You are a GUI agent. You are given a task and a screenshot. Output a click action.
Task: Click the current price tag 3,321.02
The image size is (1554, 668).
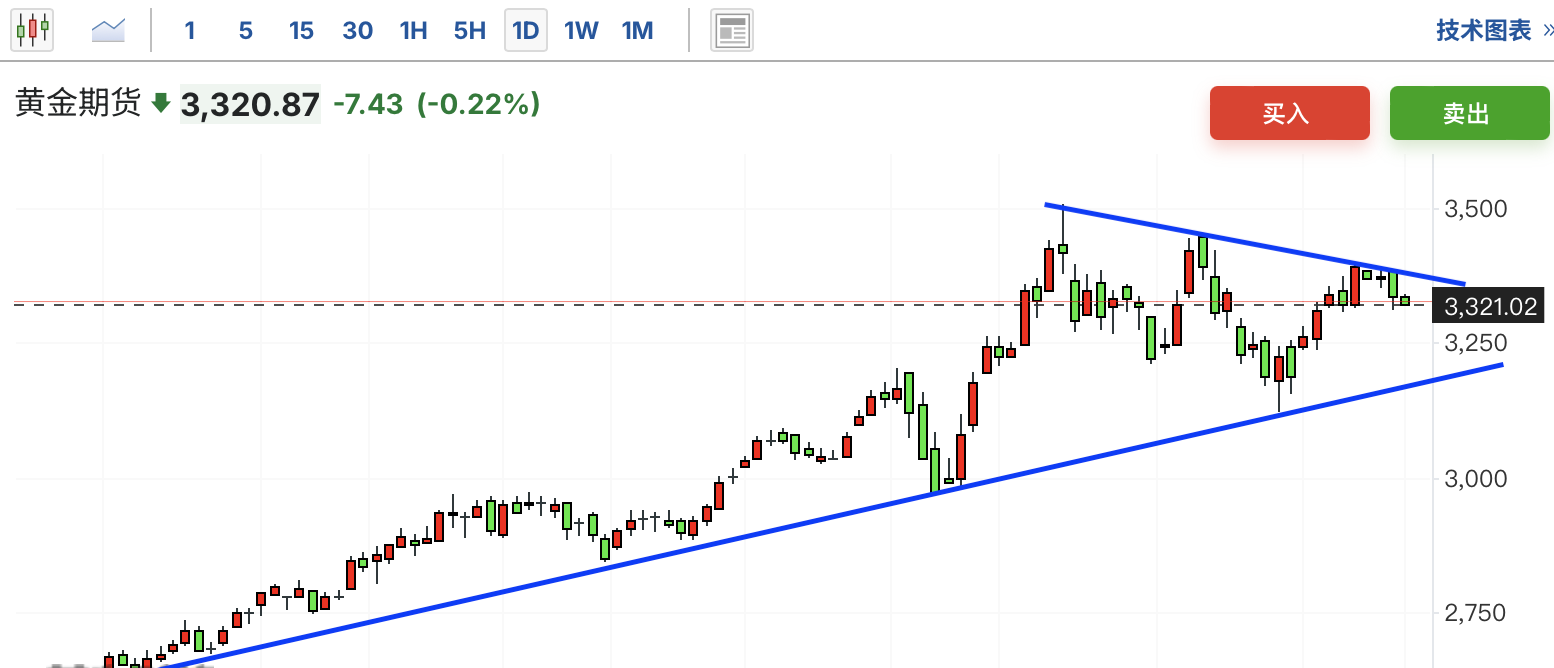(1490, 307)
